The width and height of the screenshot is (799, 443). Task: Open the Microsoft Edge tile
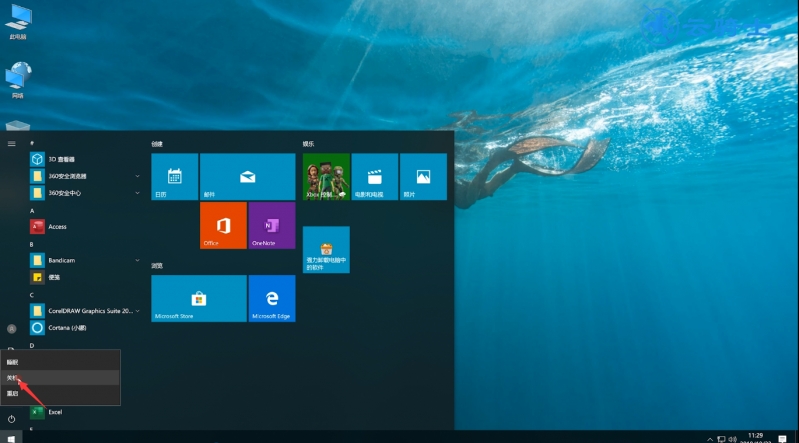click(x=272, y=298)
